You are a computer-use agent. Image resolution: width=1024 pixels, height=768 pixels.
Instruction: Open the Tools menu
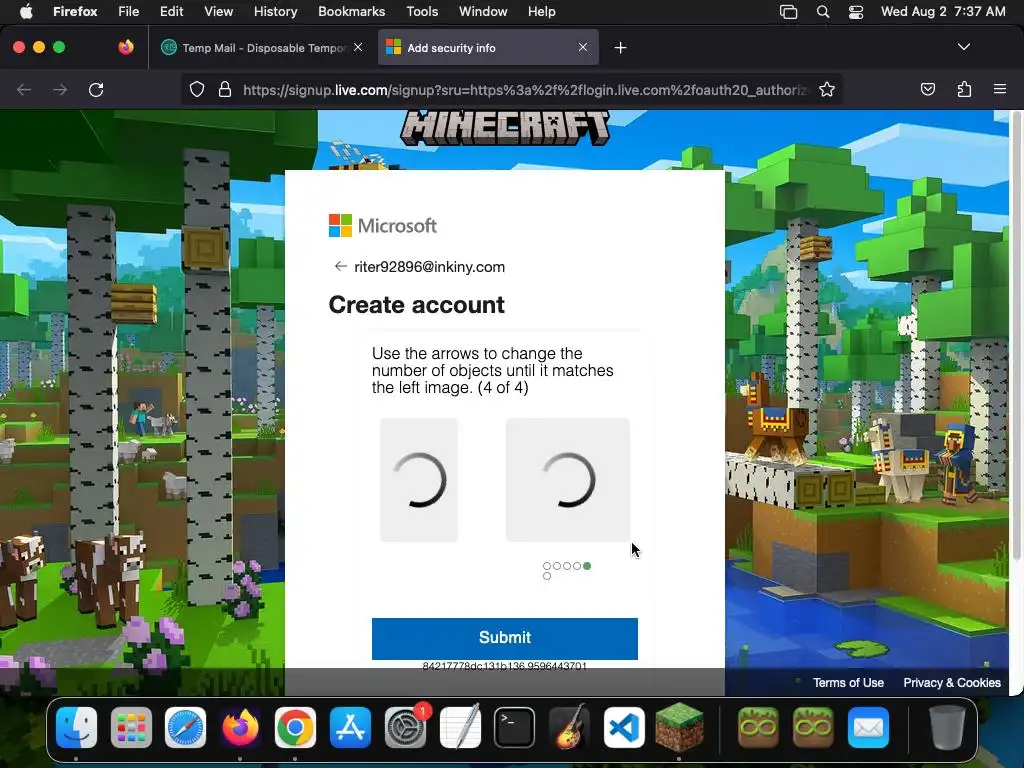[422, 12]
